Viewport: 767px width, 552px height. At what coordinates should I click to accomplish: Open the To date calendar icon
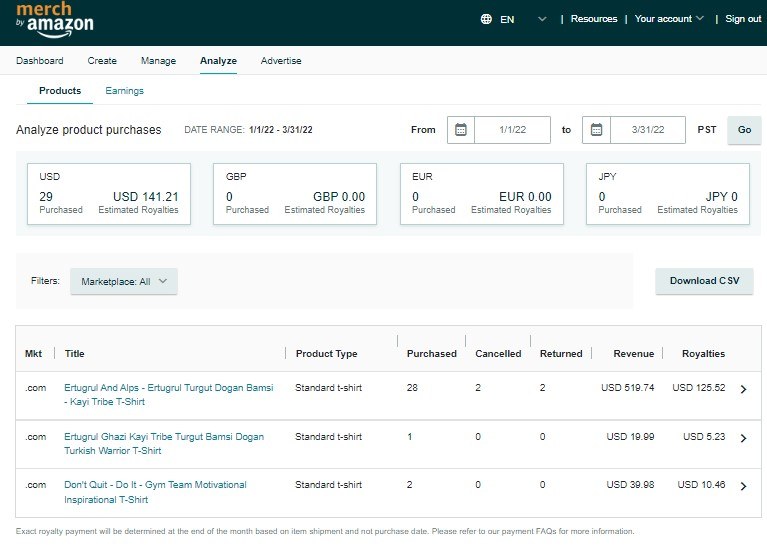click(x=596, y=130)
